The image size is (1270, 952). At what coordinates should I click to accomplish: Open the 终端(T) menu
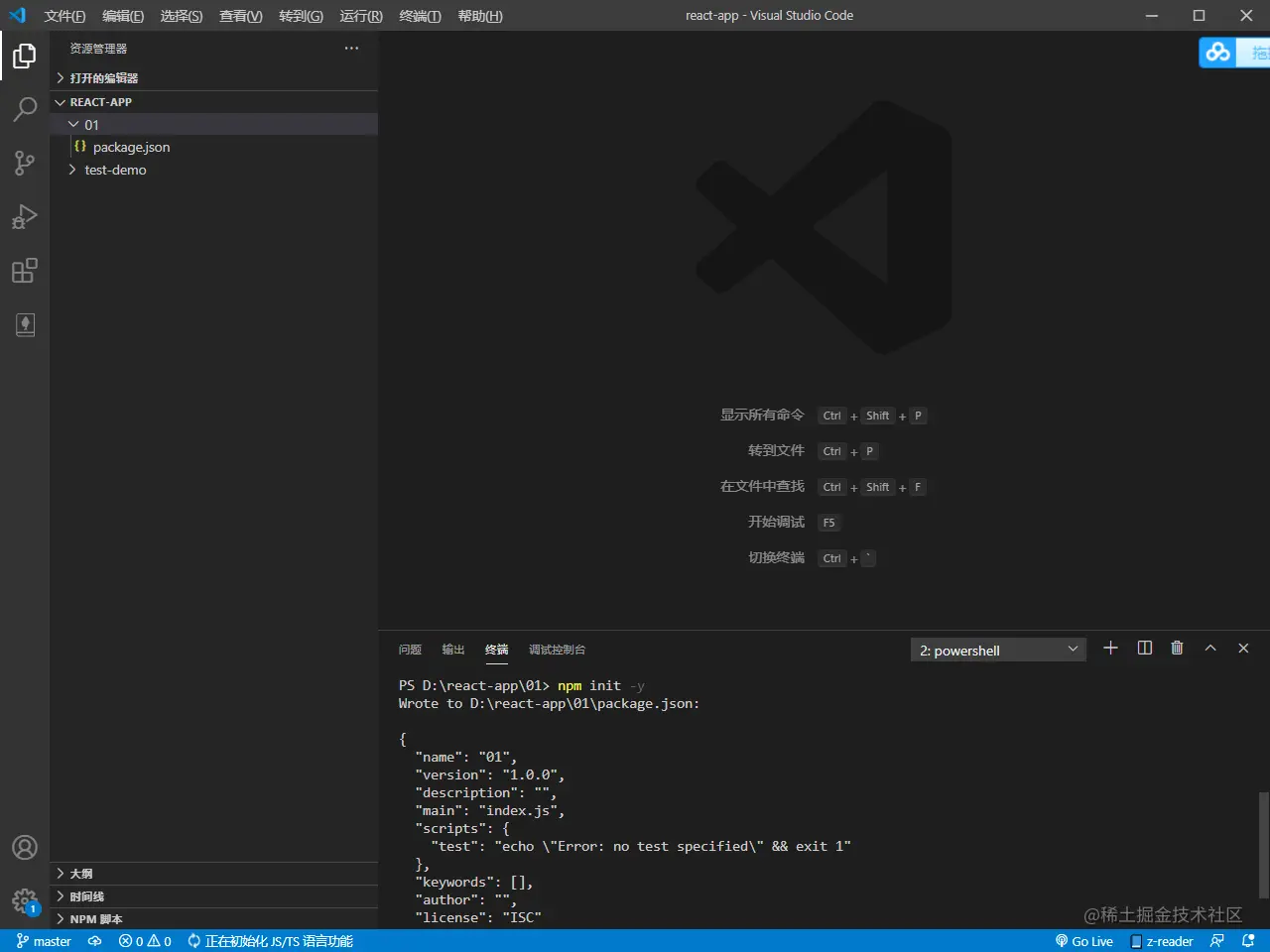(420, 16)
